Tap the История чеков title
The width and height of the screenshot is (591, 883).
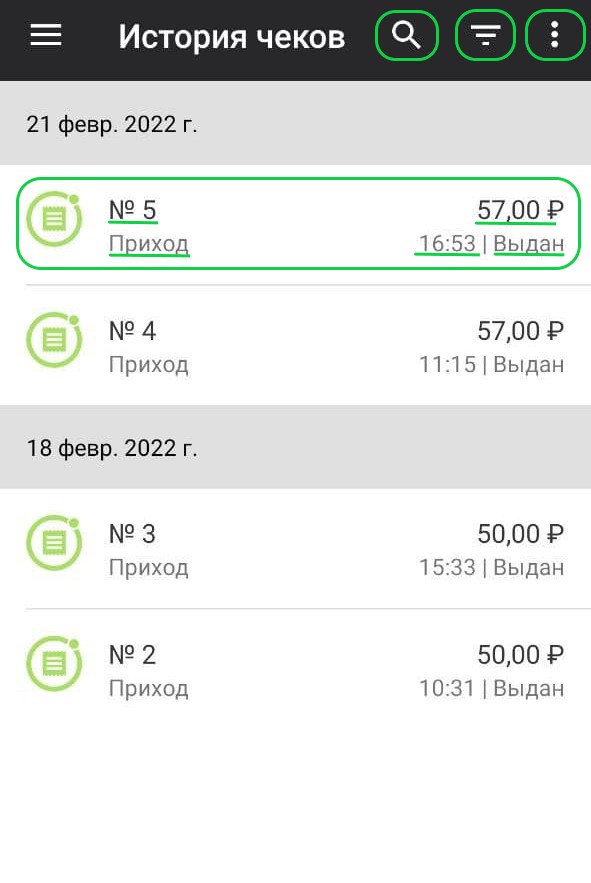point(232,37)
